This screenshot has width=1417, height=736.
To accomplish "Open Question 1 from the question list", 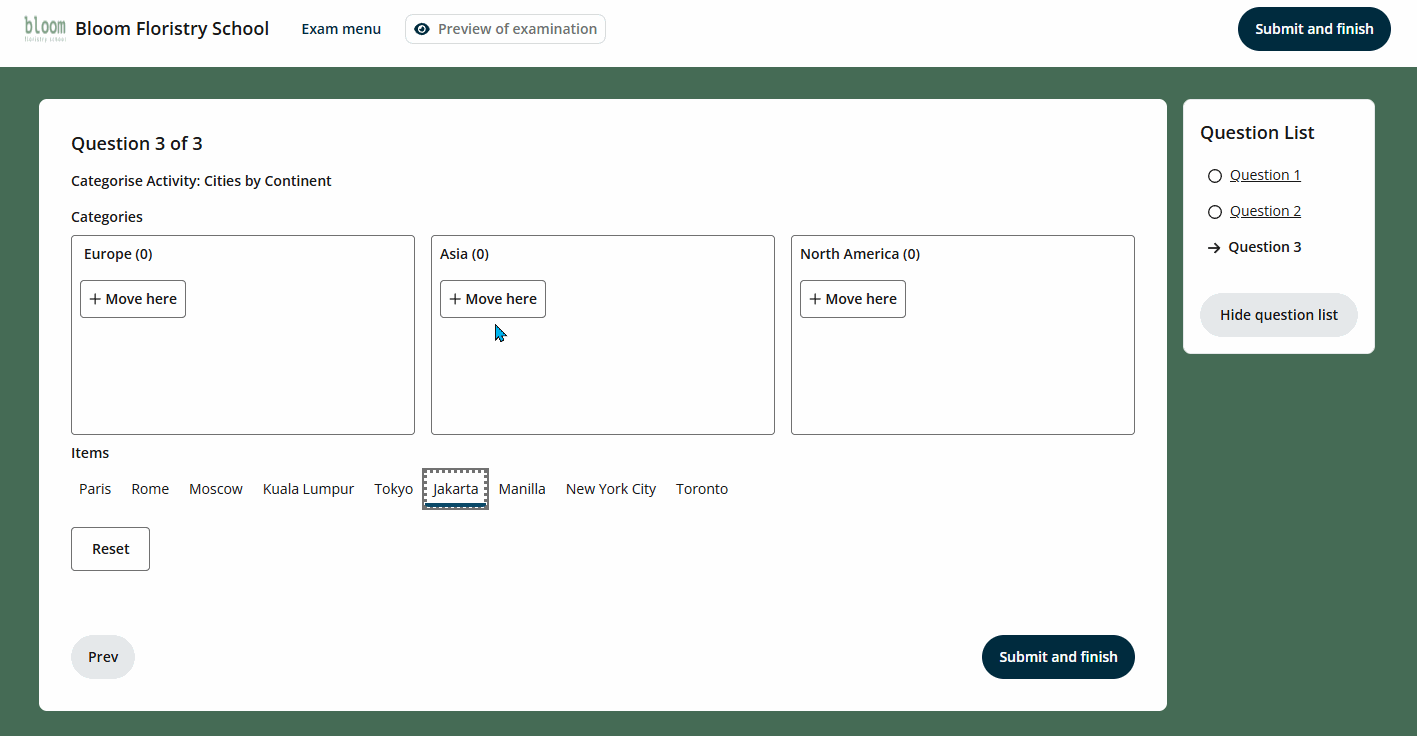I will pyautogui.click(x=1265, y=175).
